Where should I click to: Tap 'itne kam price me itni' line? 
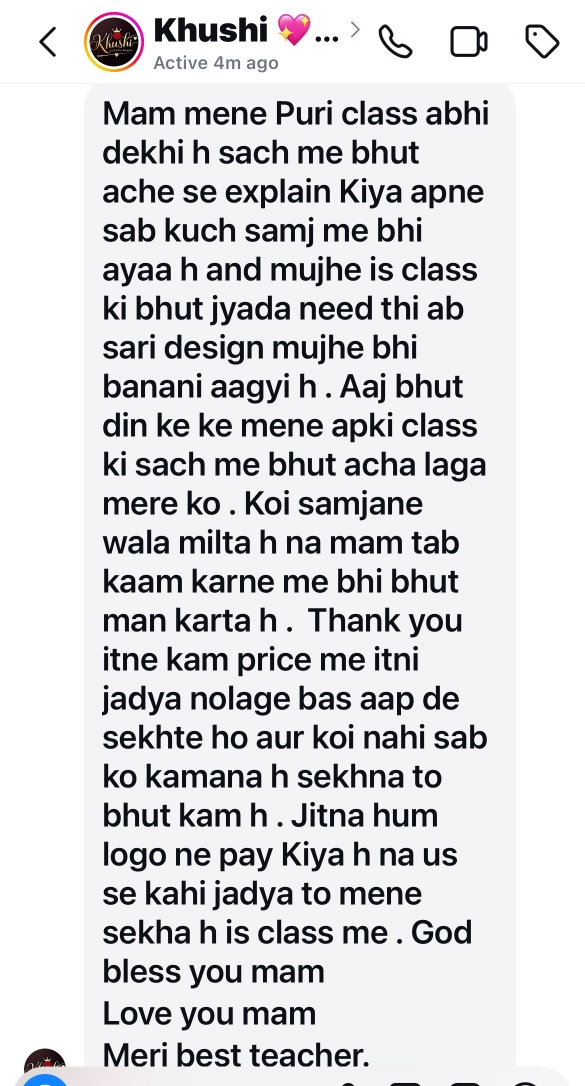[261, 660]
